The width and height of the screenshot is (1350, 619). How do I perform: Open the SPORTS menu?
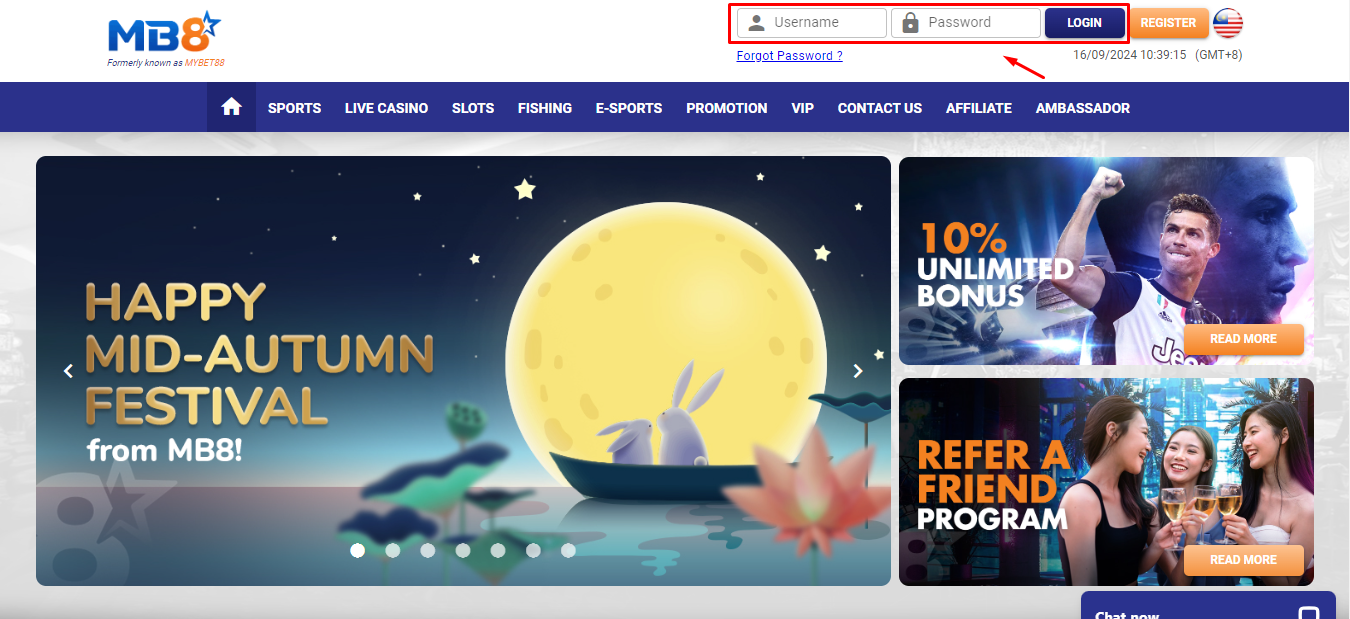[x=294, y=107]
